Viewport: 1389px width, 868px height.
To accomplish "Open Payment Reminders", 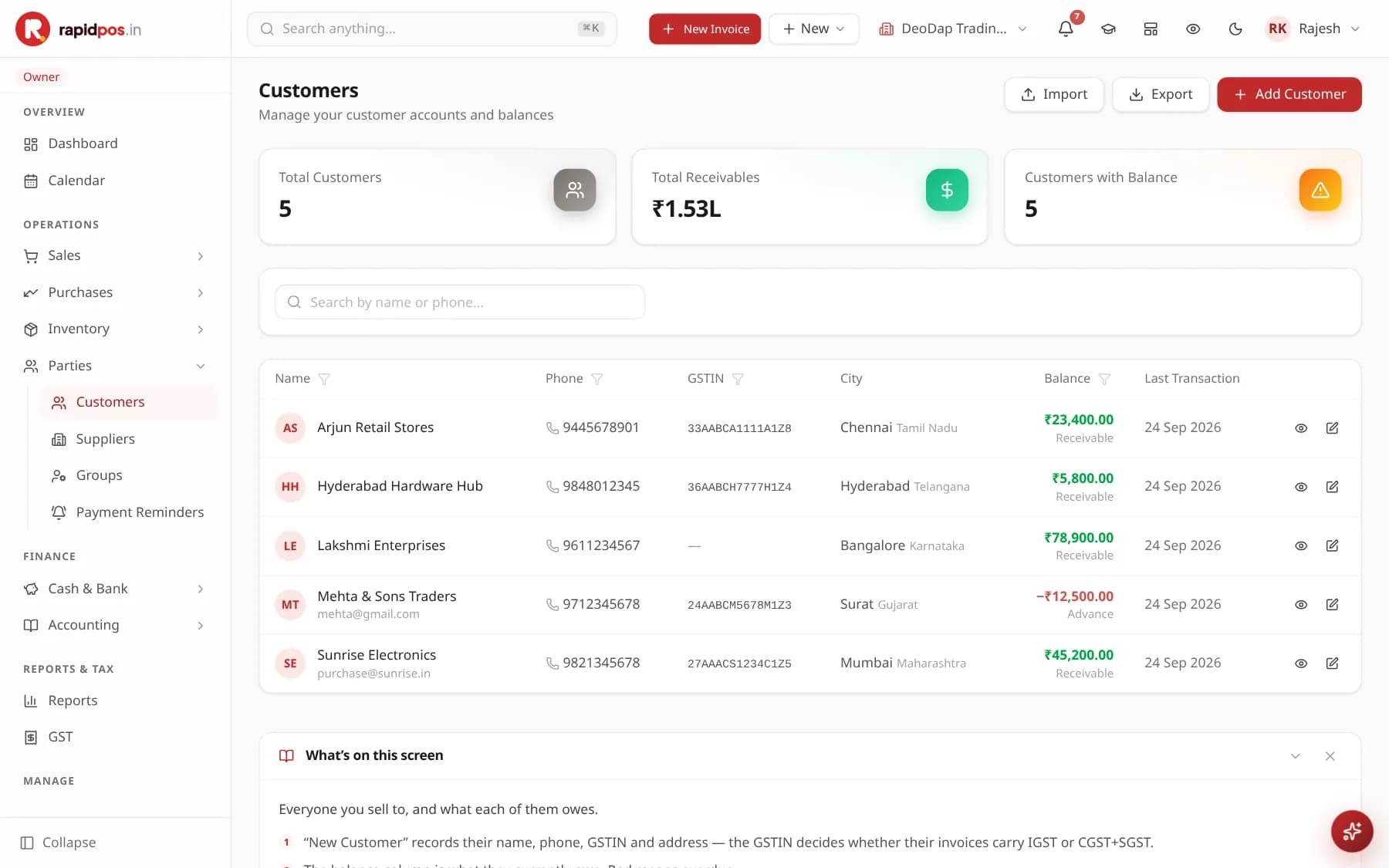I will [129, 512].
